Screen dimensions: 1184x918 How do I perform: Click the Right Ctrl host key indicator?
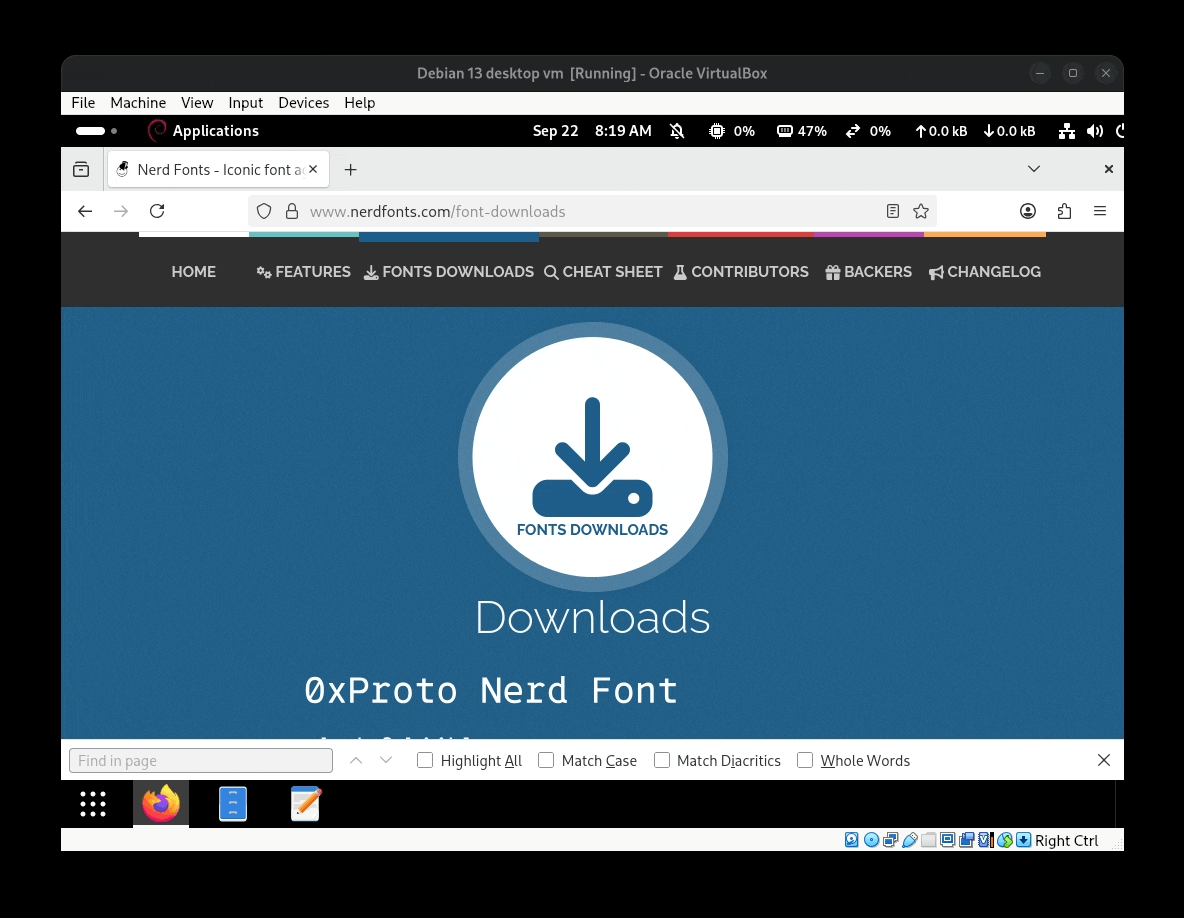pyautogui.click(x=1066, y=840)
